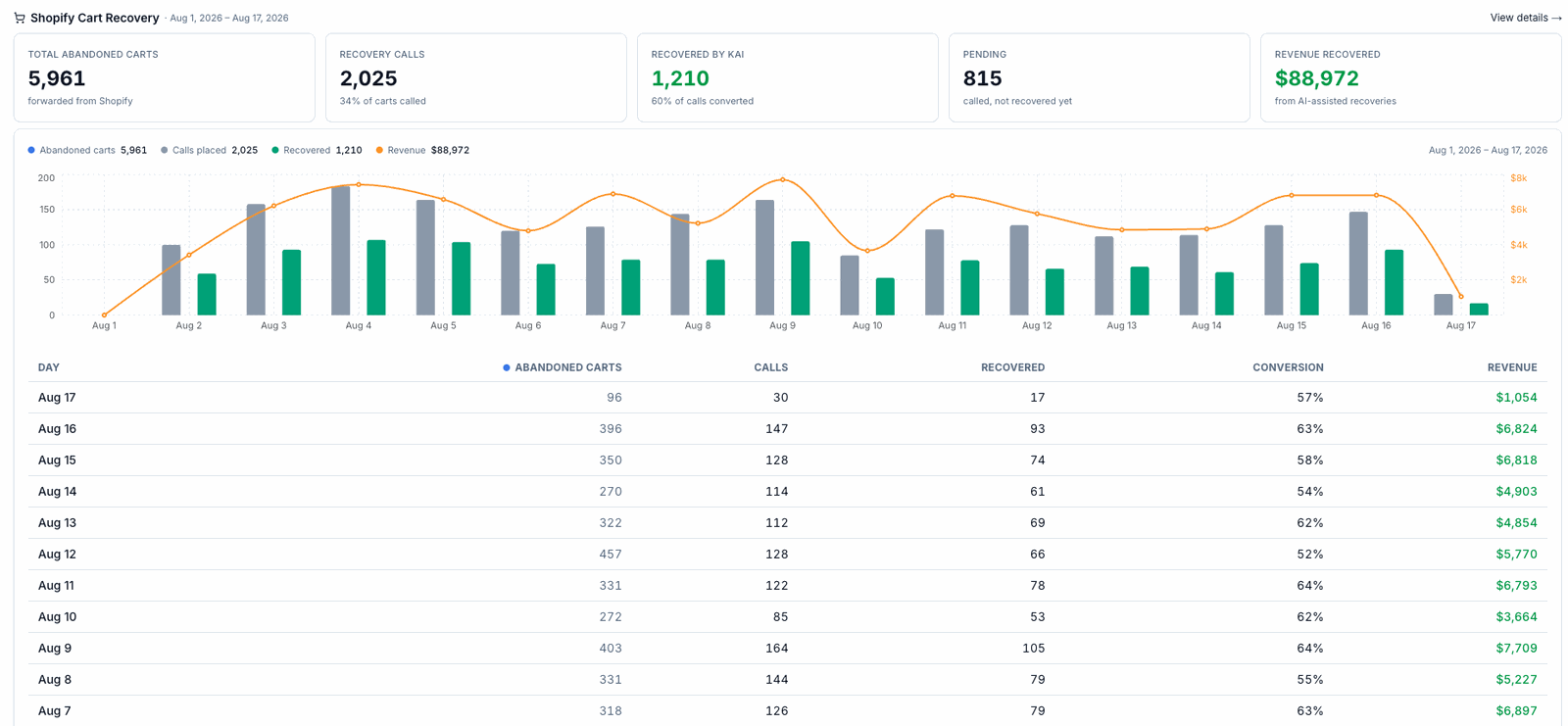Toggle the Abandoned carts legend item

[x=87, y=150]
